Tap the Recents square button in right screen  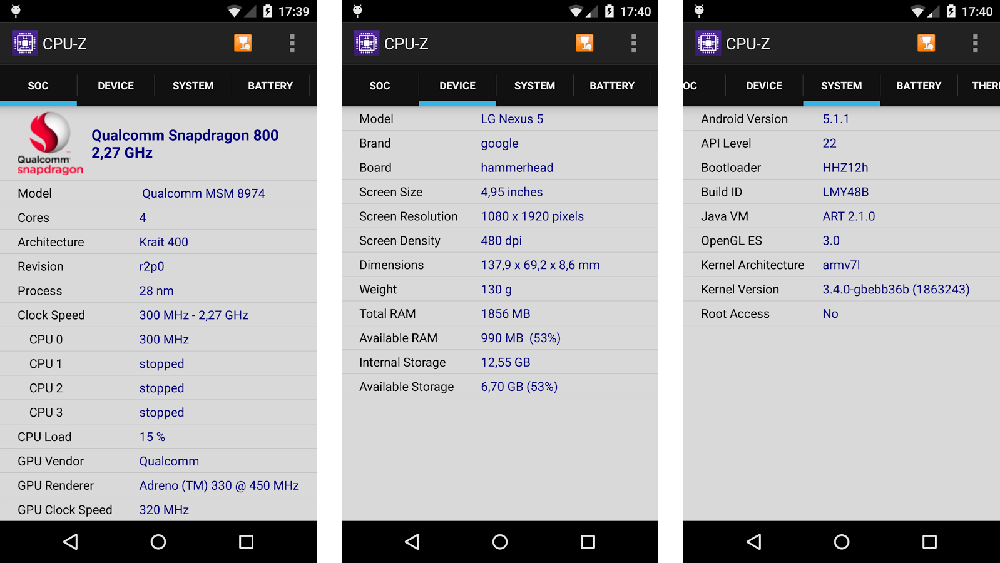929,542
